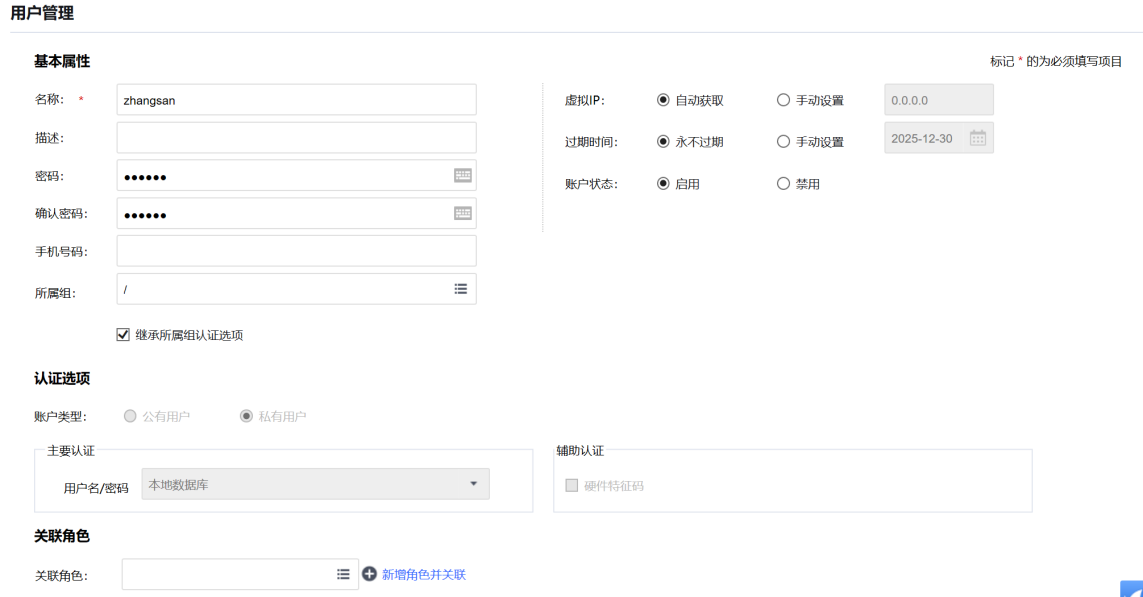Screen dimensions: 1143x597
Task: Click 新增角色并关联 link
Action: click(423, 574)
